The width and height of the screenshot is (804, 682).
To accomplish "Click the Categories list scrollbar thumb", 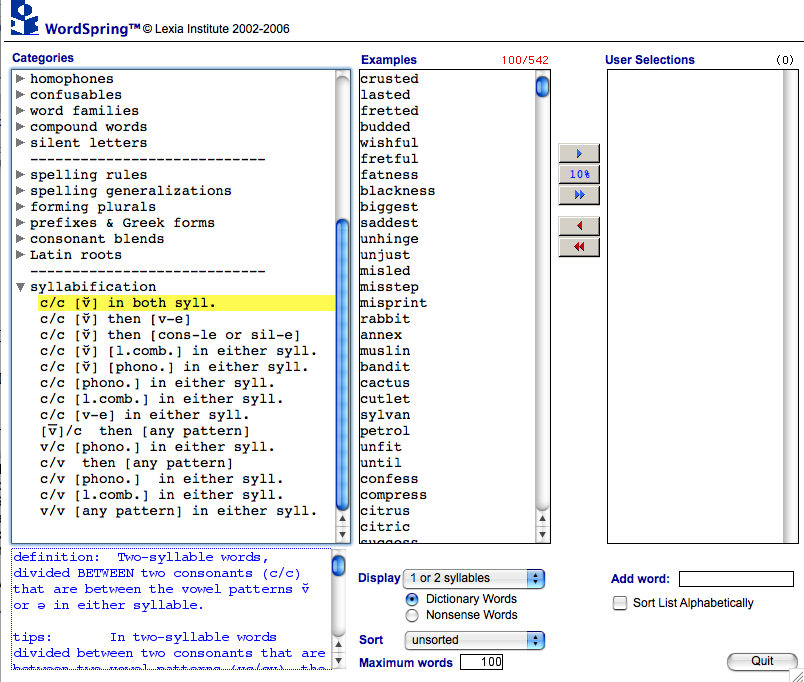I will [342, 364].
